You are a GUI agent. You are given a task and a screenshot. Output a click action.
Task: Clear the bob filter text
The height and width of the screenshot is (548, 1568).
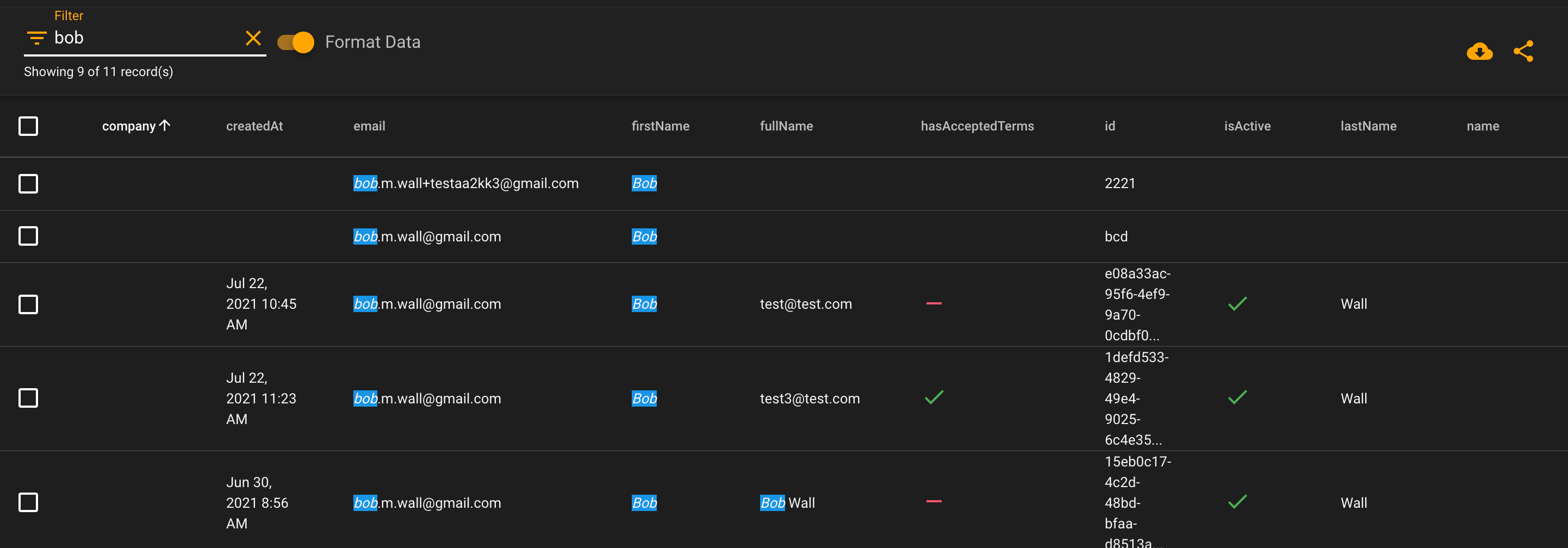(x=253, y=39)
